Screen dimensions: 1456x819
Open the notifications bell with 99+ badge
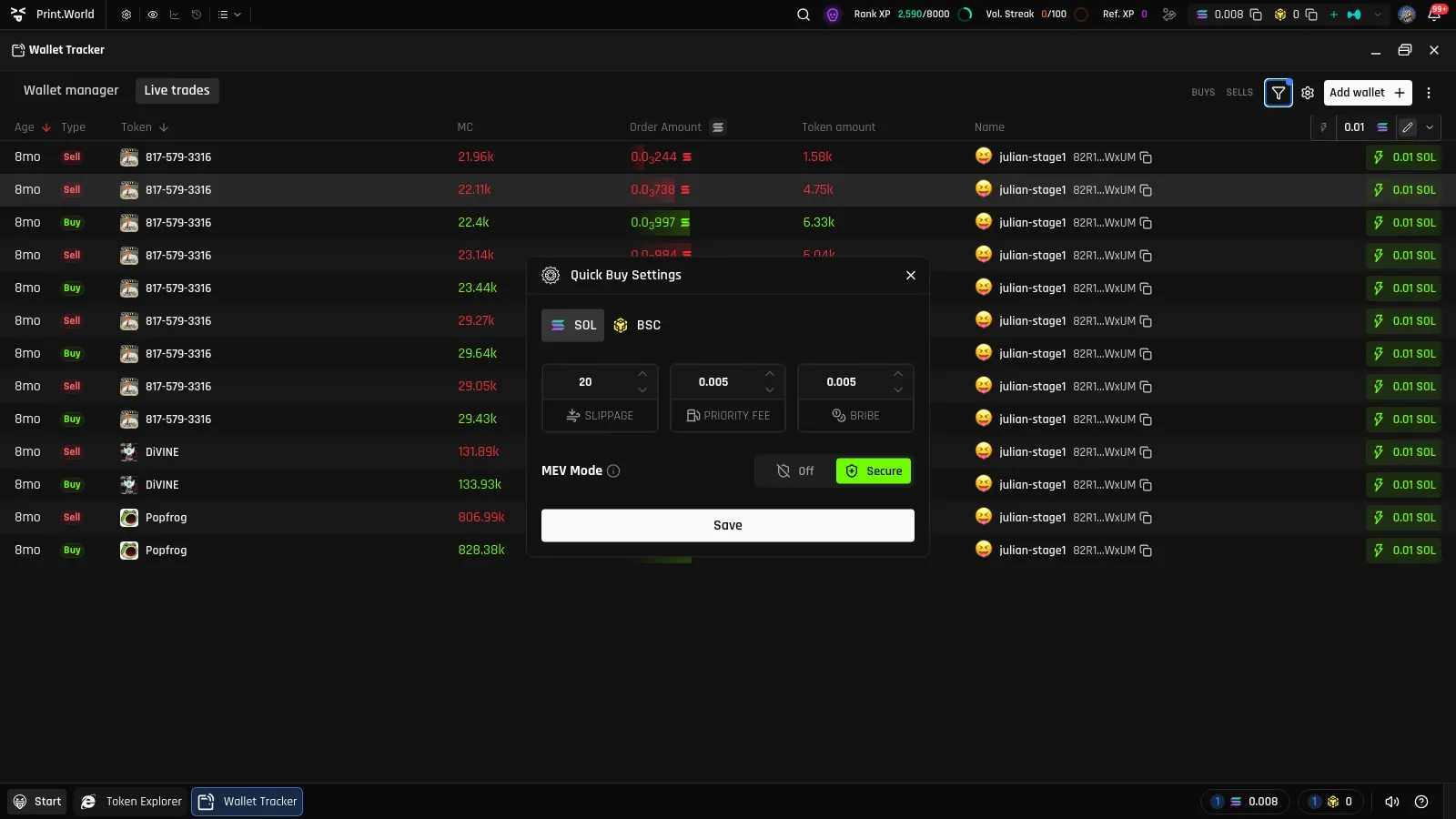(x=1434, y=15)
